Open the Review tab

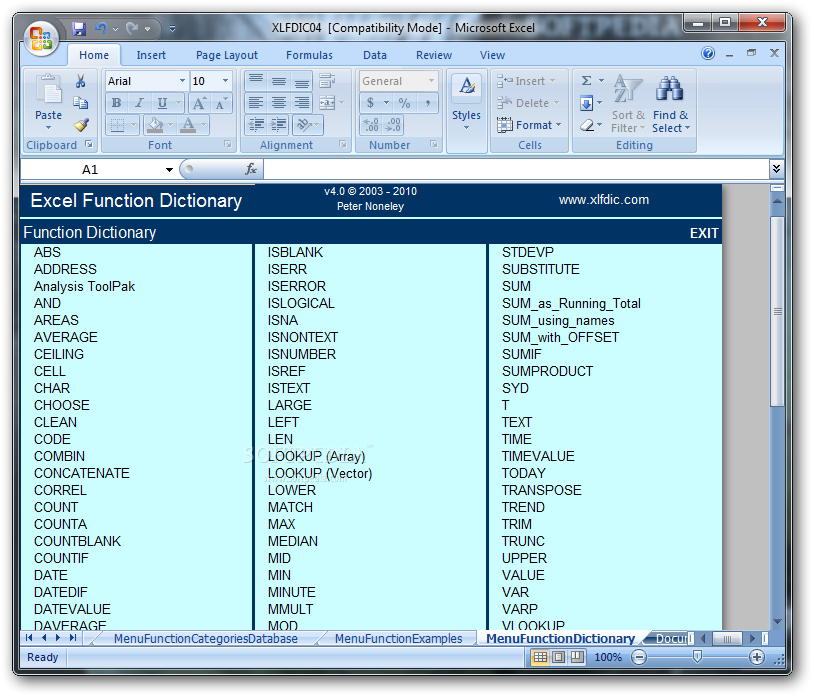click(x=433, y=55)
